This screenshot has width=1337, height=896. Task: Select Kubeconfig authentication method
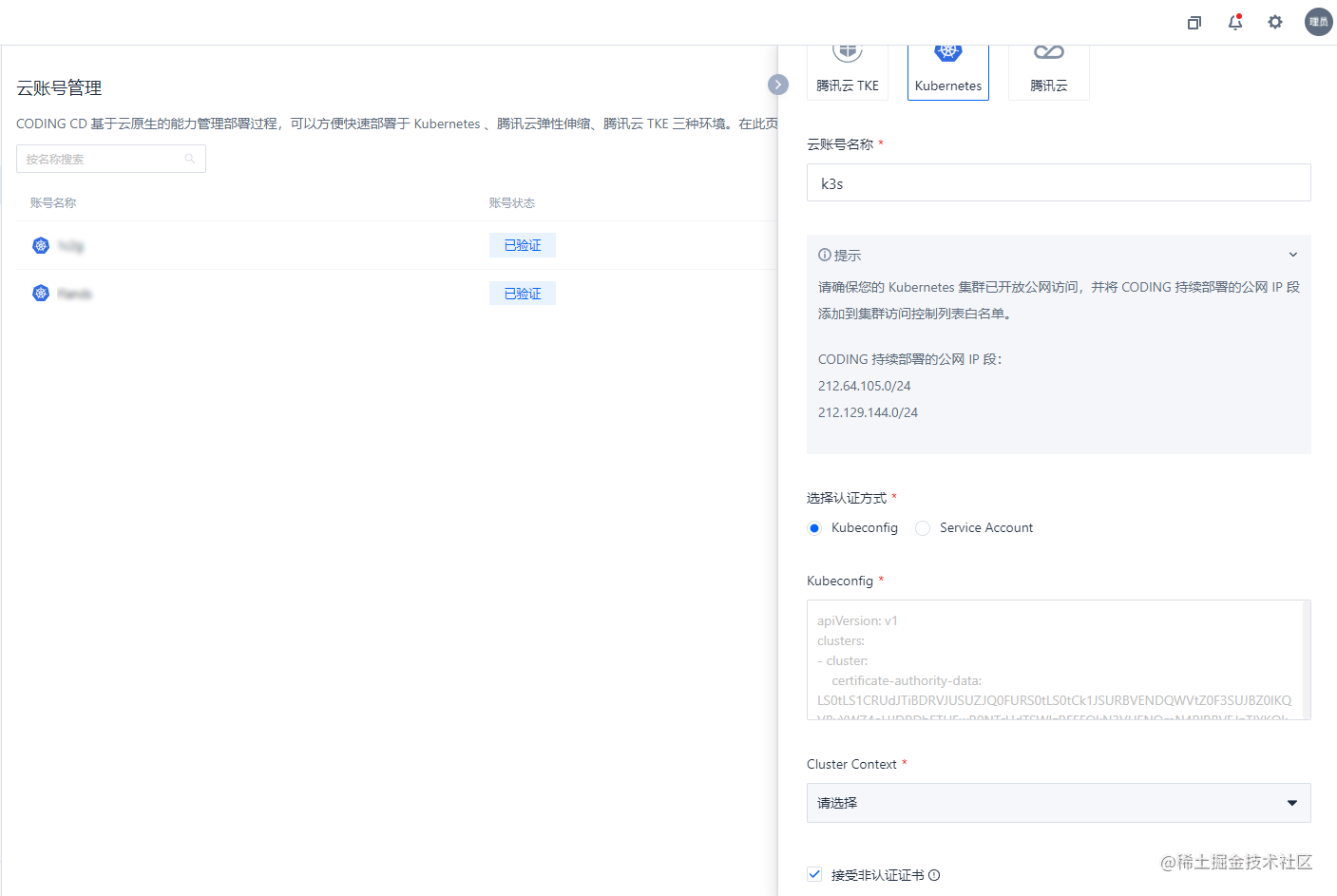pos(814,528)
